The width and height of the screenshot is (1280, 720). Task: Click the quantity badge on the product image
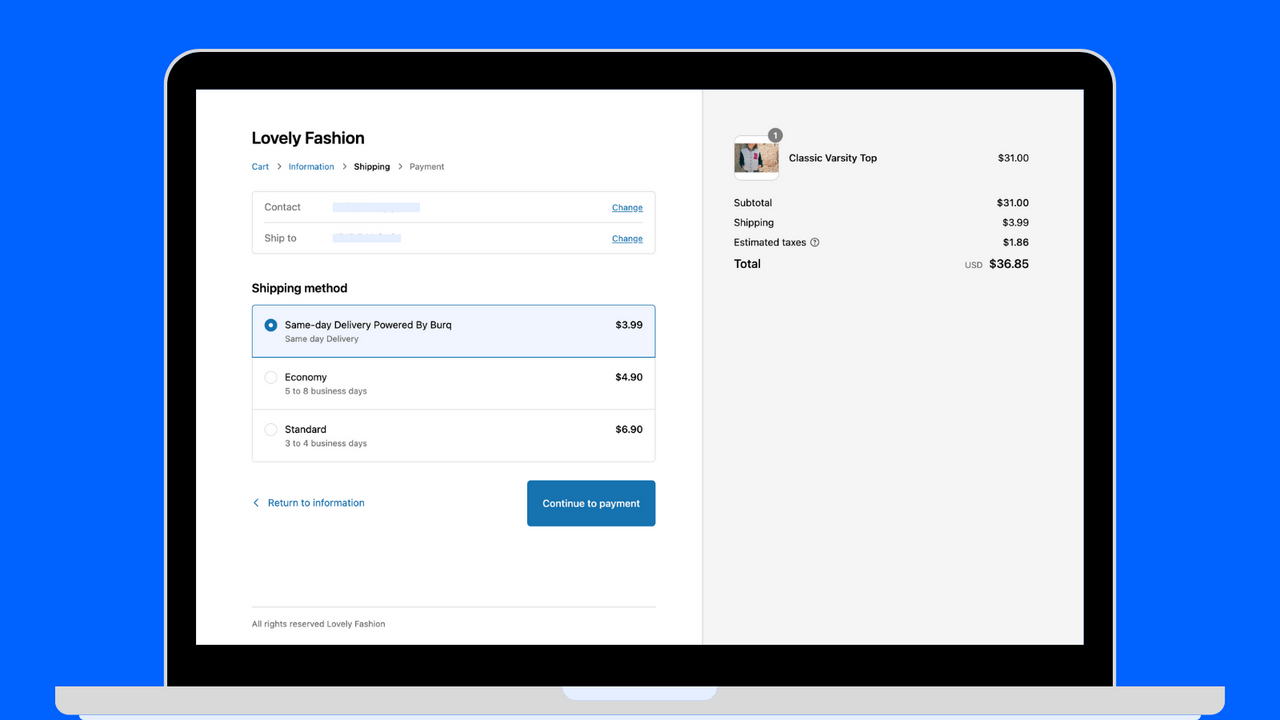(775, 135)
